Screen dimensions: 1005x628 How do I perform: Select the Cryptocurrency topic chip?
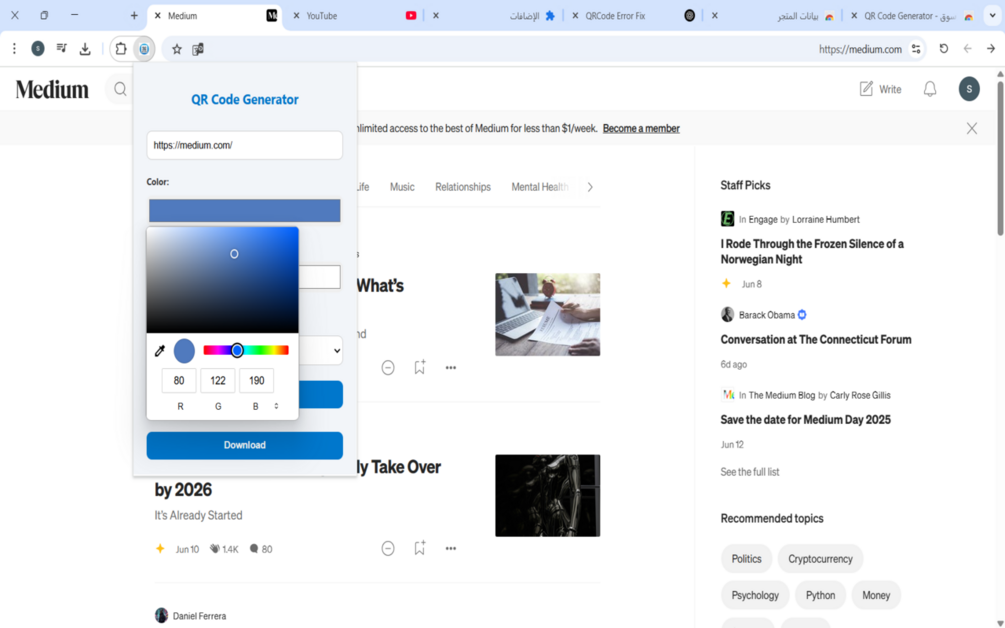tap(820, 559)
